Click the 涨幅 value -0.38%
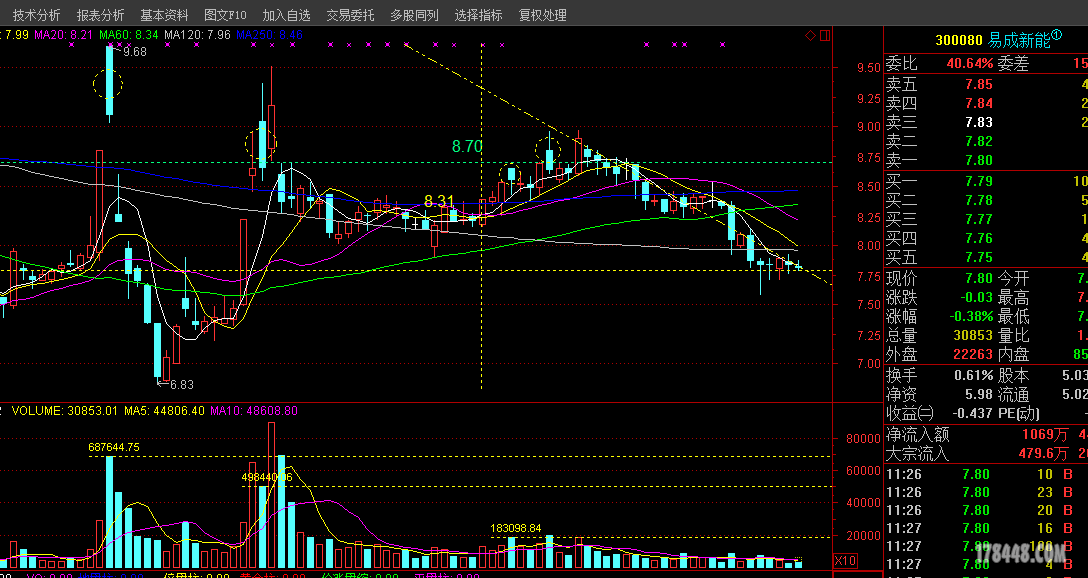The width and height of the screenshot is (1088, 578). (969, 316)
